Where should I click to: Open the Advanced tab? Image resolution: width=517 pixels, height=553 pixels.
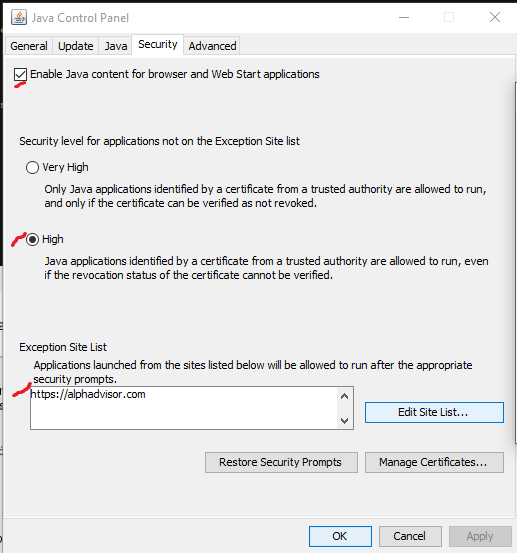[212, 46]
